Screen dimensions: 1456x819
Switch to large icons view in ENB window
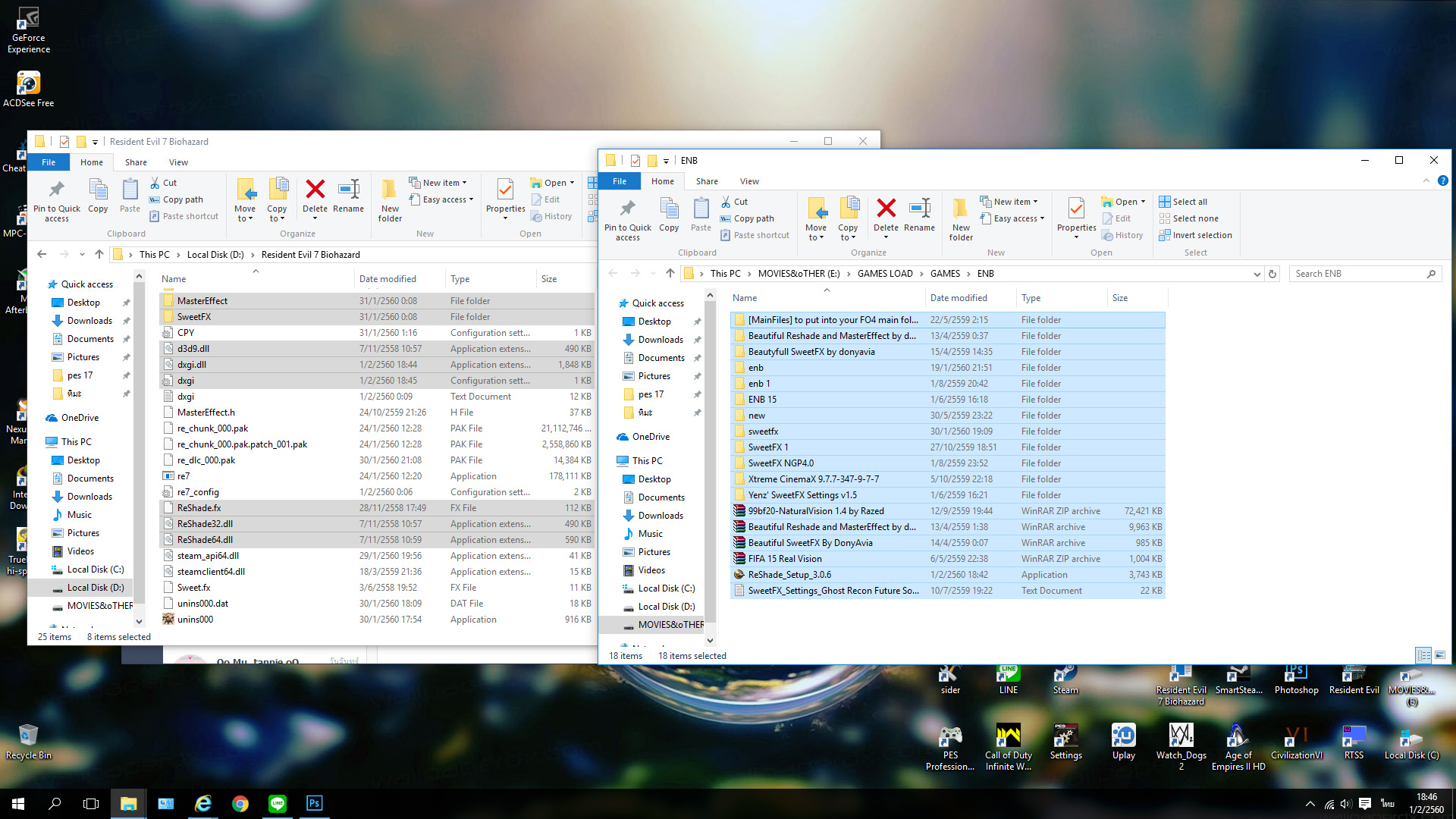click(1440, 654)
